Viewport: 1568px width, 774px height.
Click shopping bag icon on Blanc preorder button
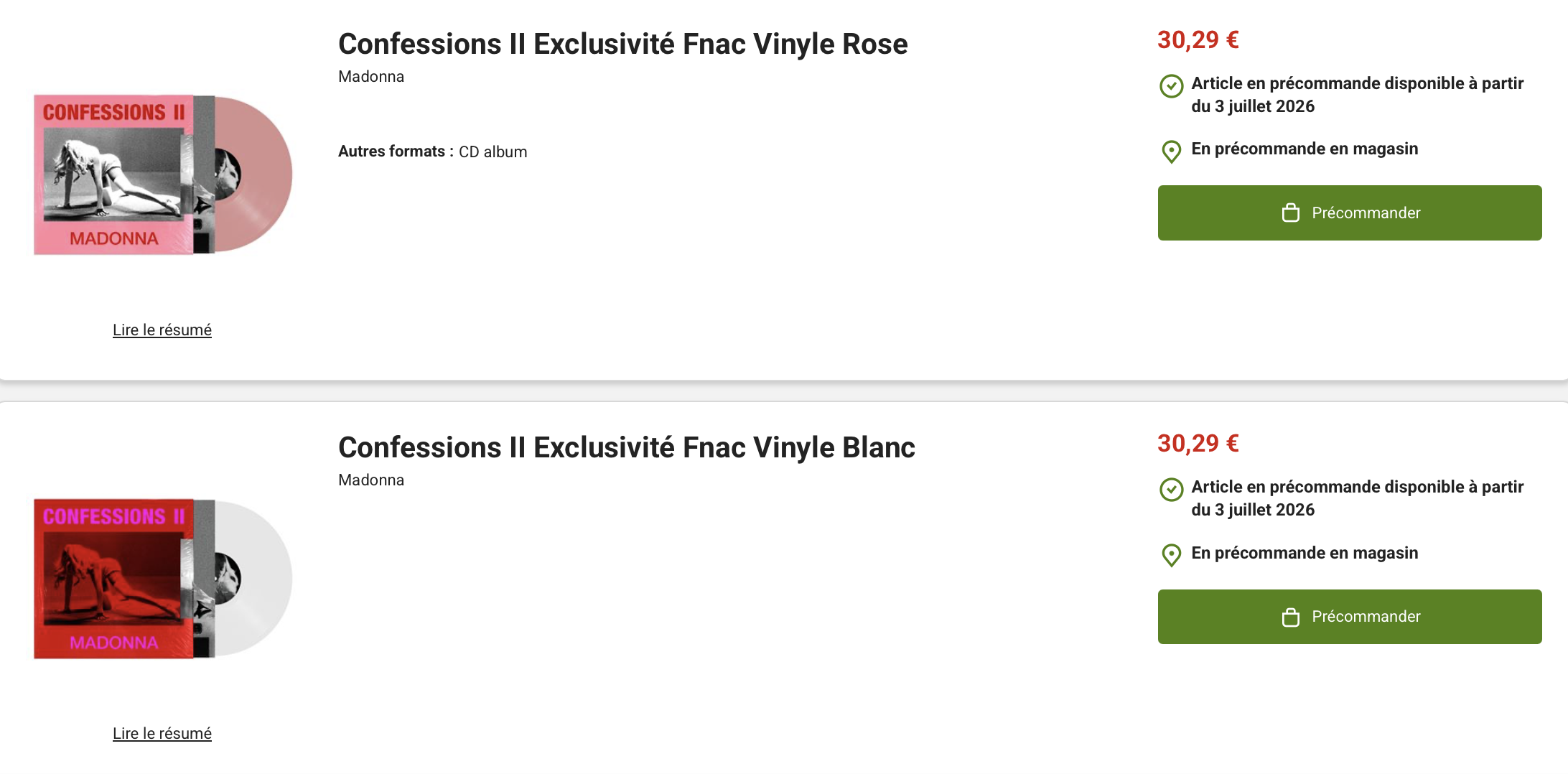point(1290,617)
